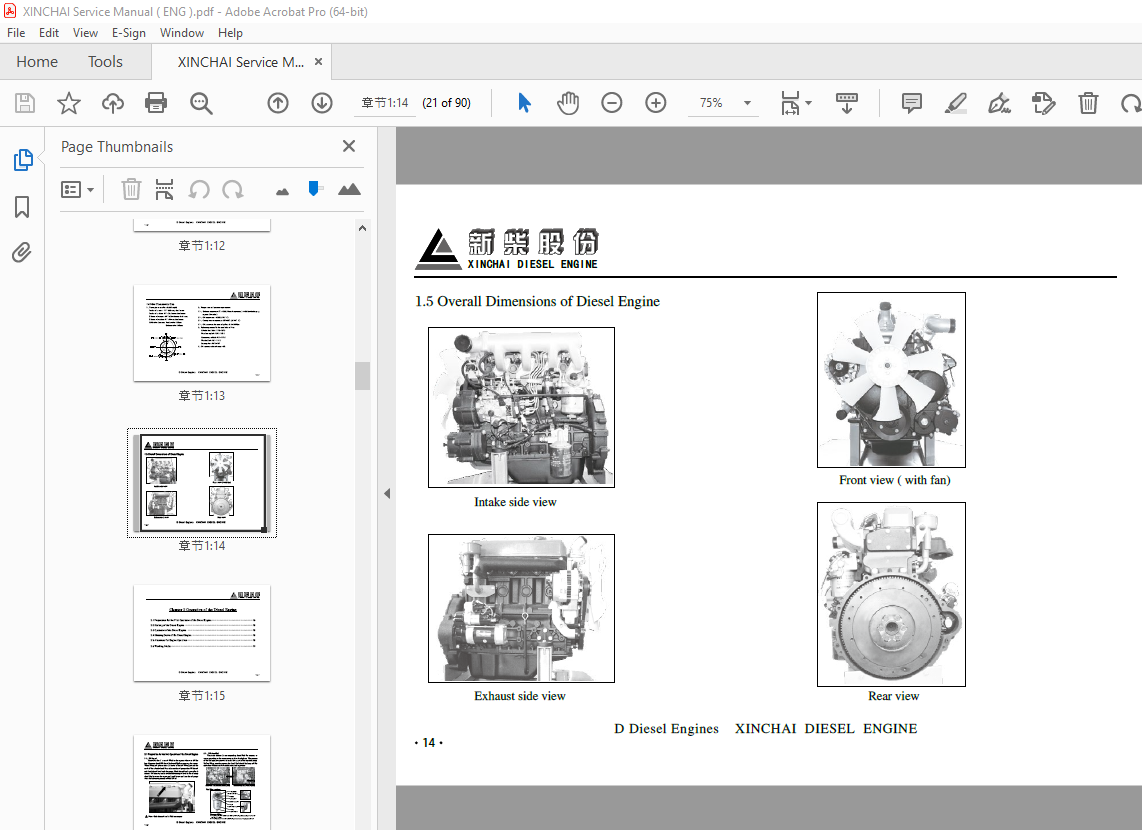Activate the Hand pan tool
Image resolution: width=1142 pixels, height=830 pixels.
(x=568, y=103)
